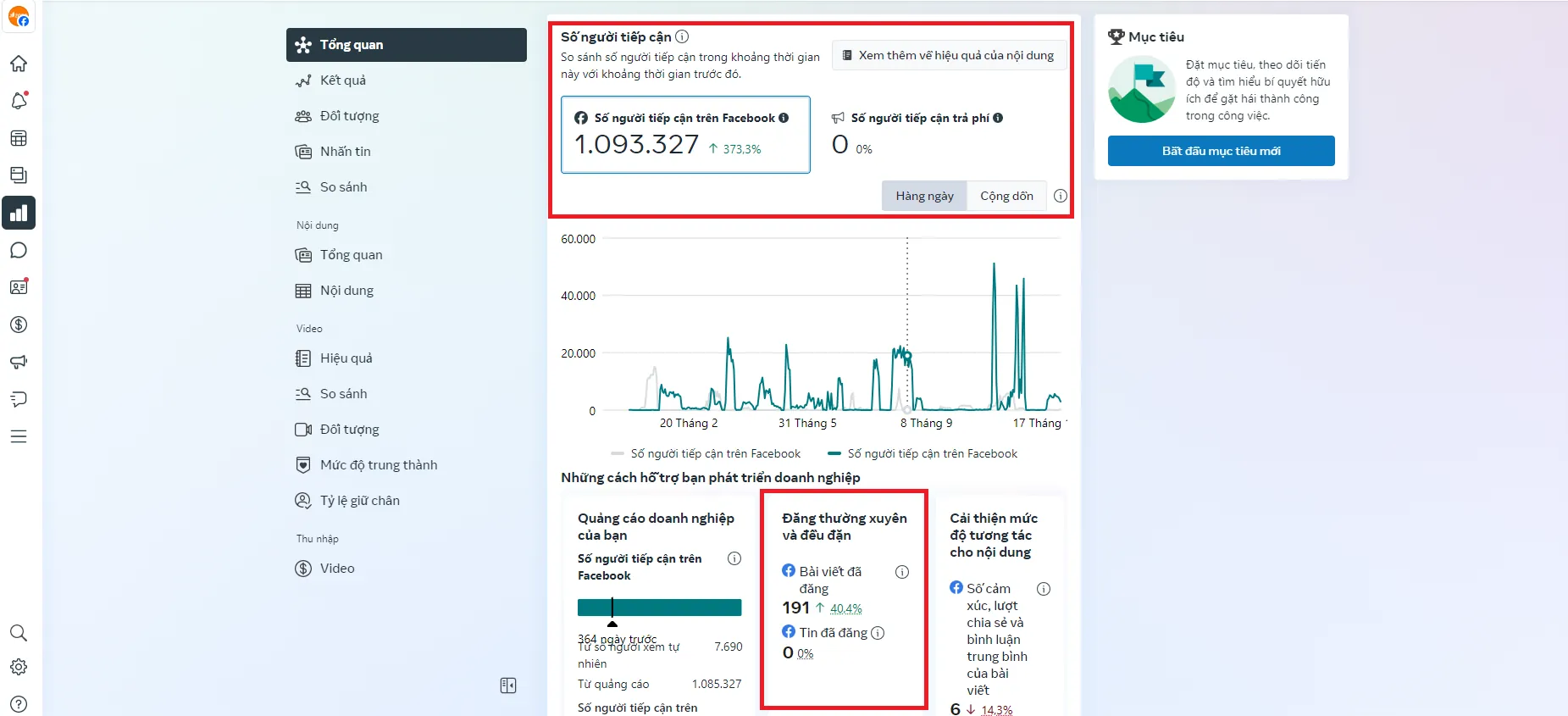This screenshot has height=716, width=1568.
Task: Collapse the sidebar navigation panel
Action: click(x=508, y=685)
